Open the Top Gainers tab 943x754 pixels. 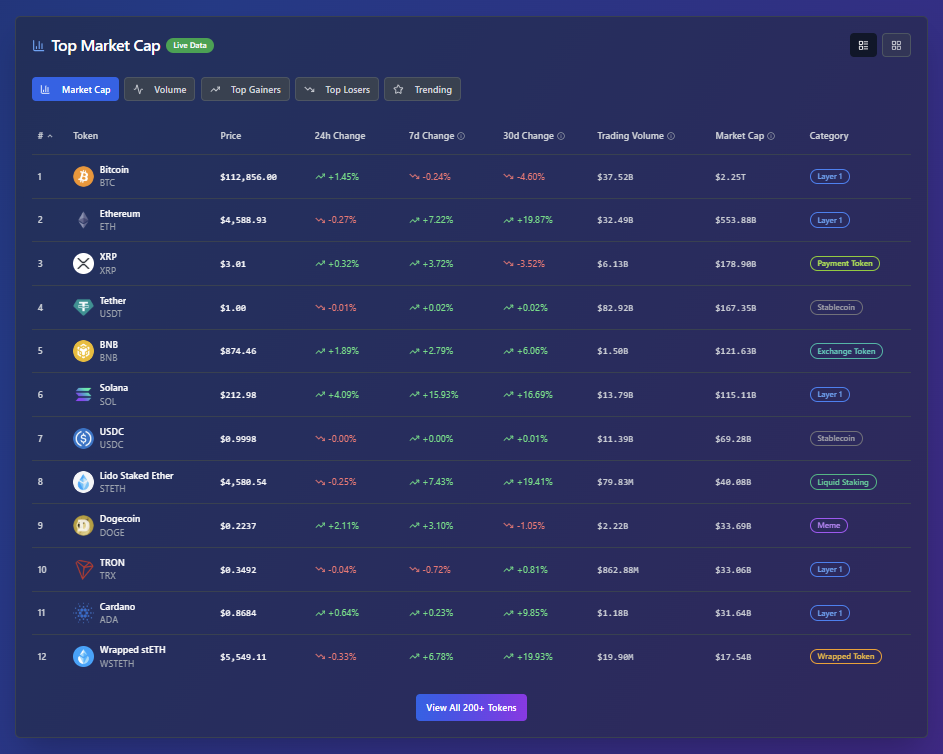click(x=245, y=89)
